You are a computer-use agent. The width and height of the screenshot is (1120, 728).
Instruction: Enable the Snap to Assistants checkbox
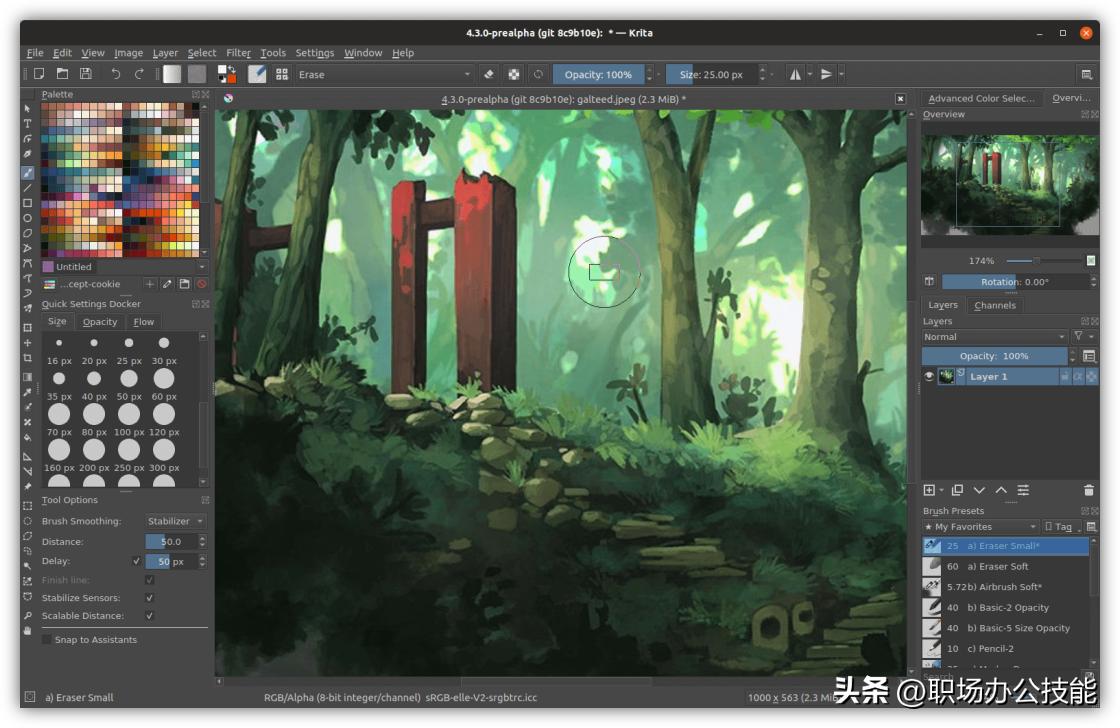pyautogui.click(x=47, y=640)
